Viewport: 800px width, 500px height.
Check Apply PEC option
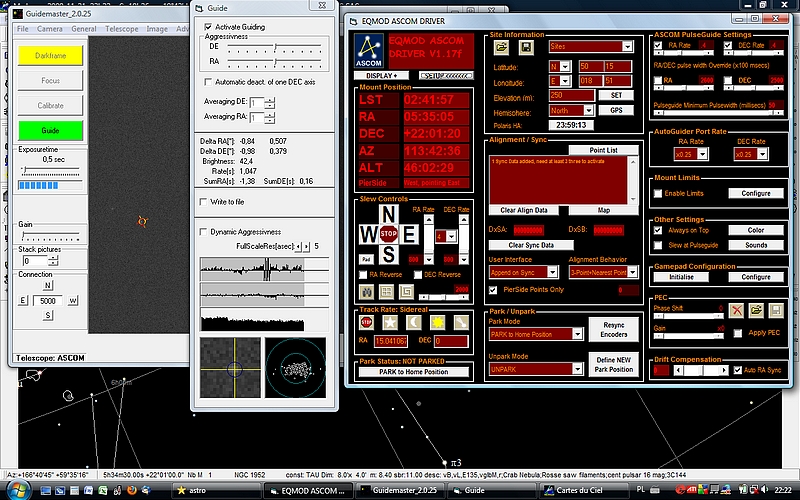point(738,333)
